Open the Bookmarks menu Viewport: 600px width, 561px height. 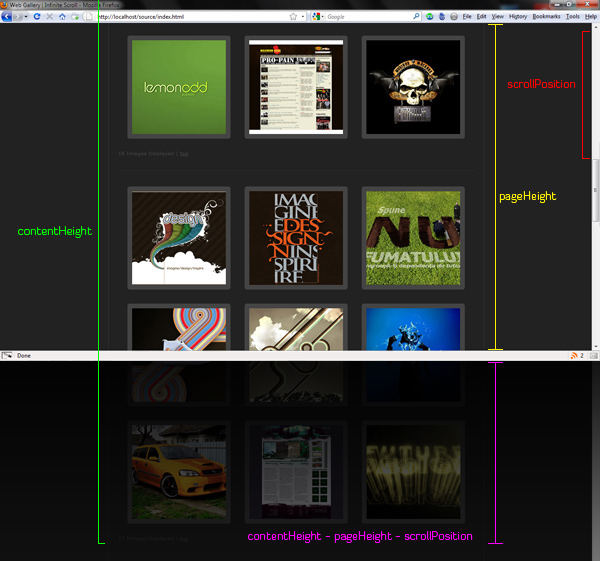coord(546,16)
